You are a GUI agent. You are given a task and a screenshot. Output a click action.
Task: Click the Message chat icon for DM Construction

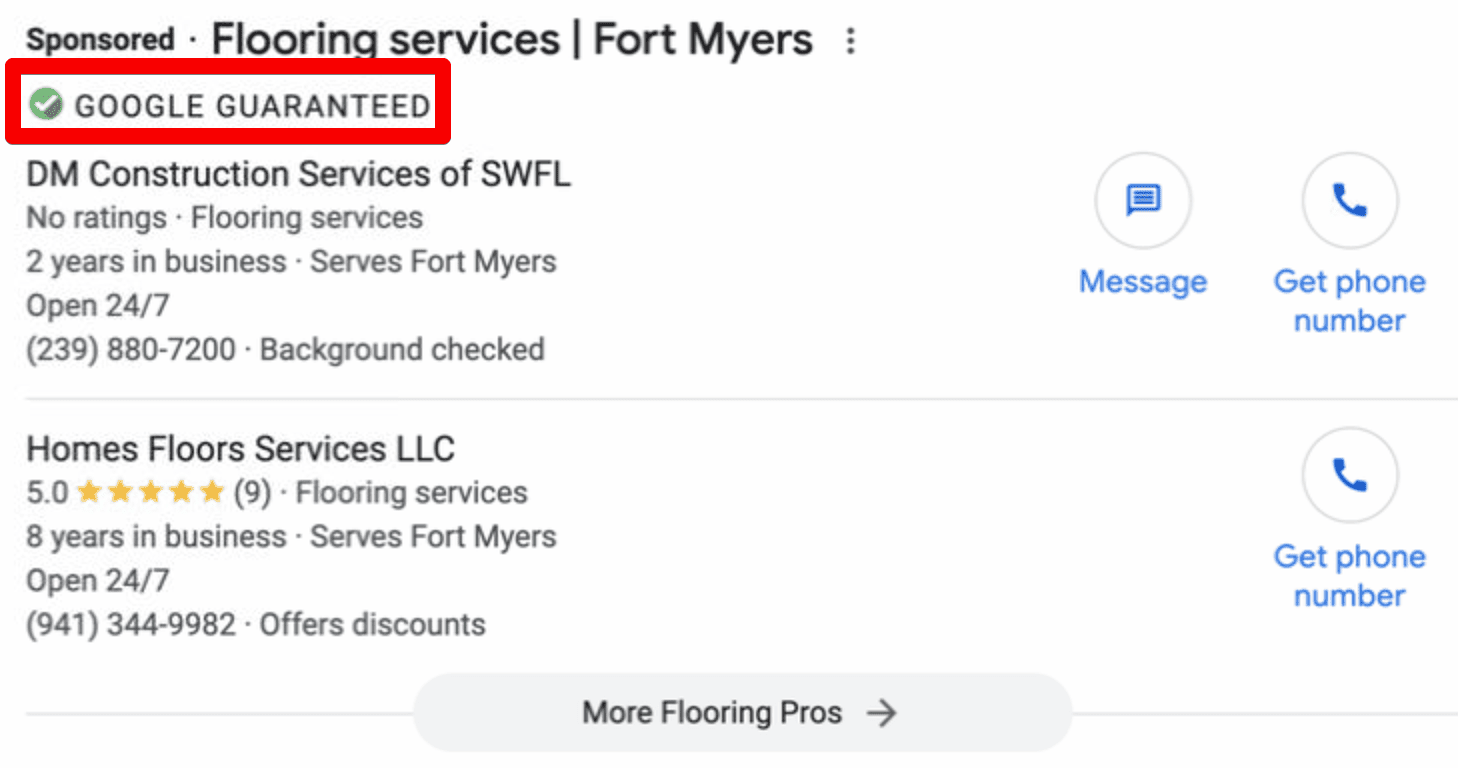[1143, 200]
